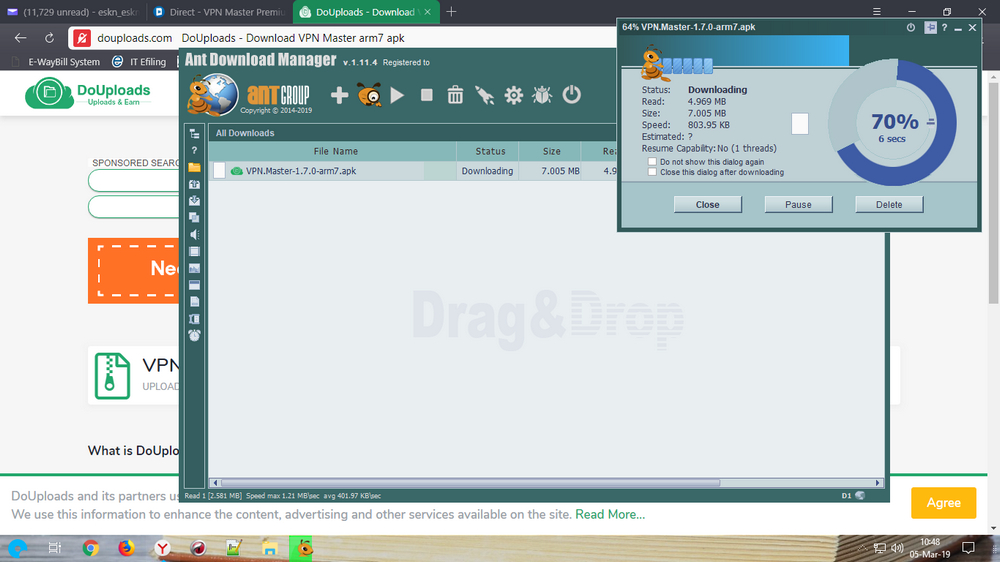Click the Ant globe logo

pyautogui.click(x=213, y=94)
